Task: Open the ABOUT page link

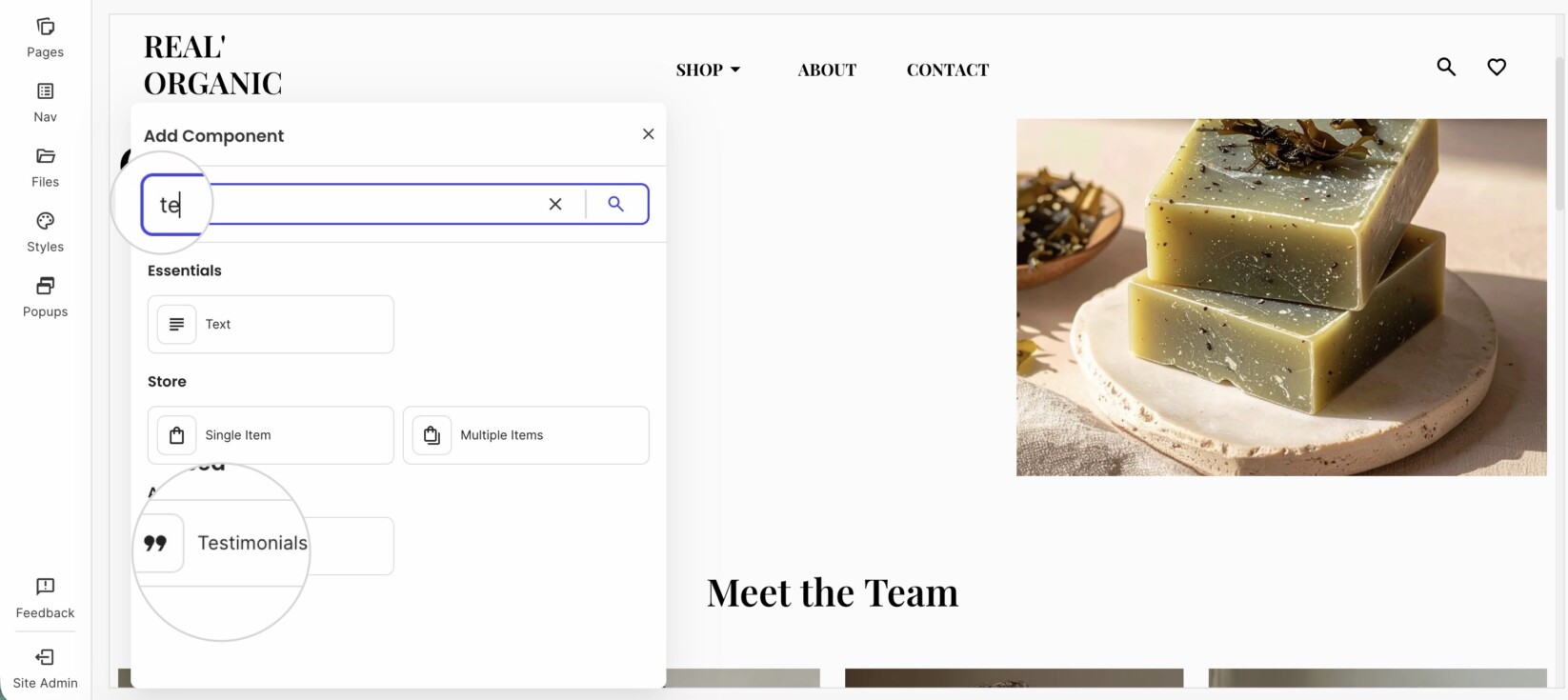Action: click(x=827, y=70)
